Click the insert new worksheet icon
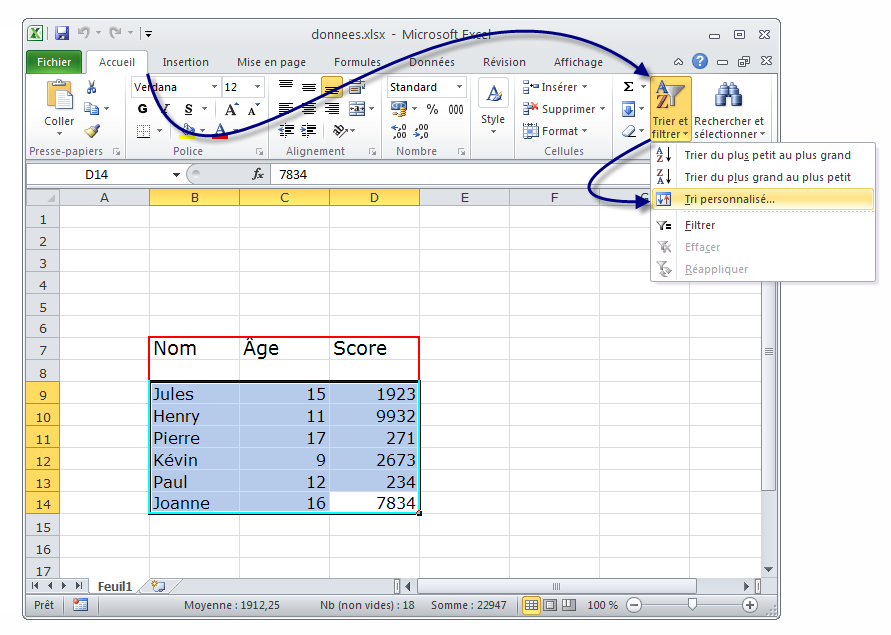The image size is (891, 635). (157, 586)
